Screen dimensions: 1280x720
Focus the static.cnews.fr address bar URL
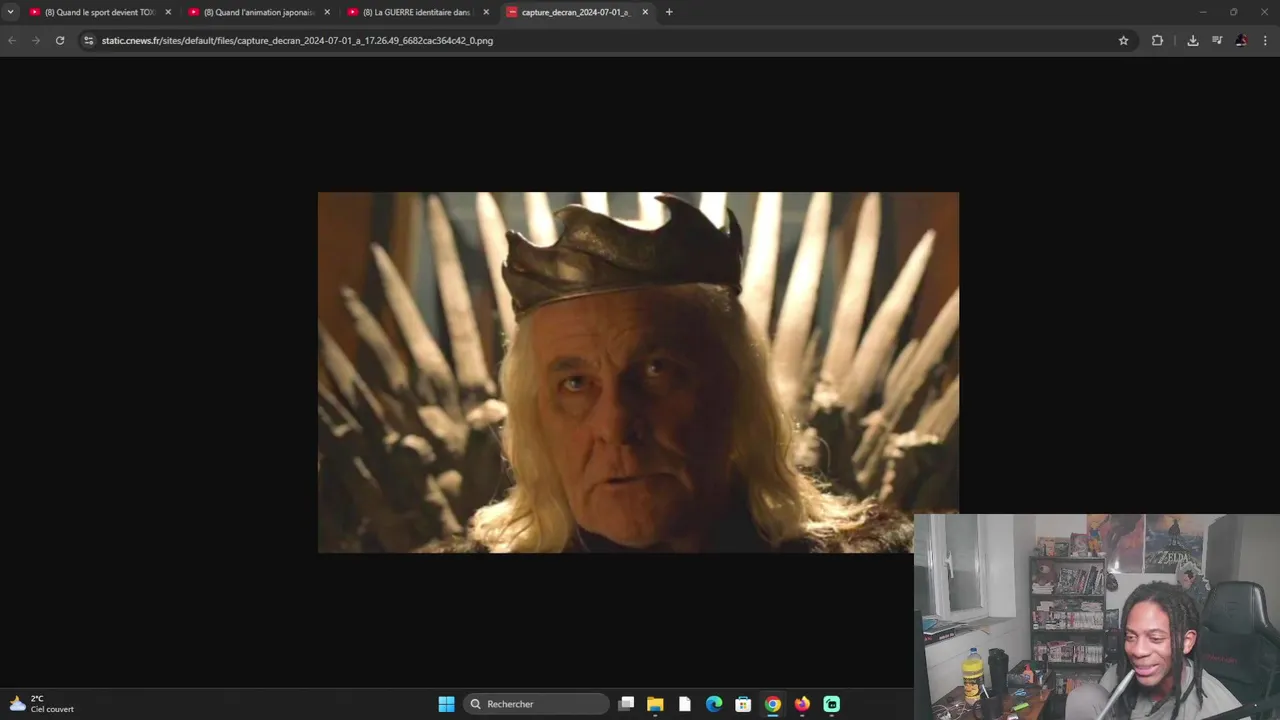(x=297, y=41)
